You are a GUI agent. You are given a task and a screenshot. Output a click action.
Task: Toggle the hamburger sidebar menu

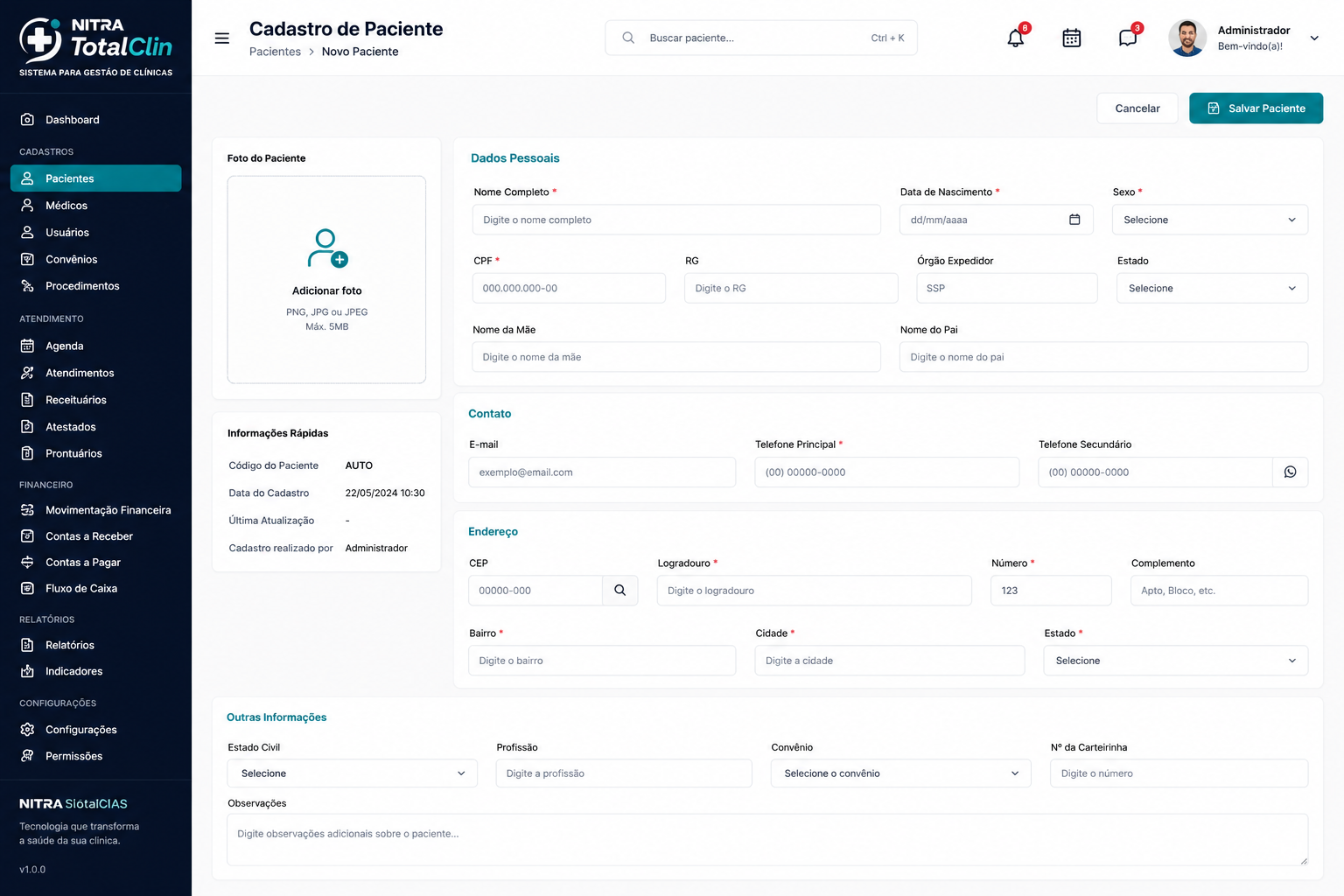(x=222, y=38)
